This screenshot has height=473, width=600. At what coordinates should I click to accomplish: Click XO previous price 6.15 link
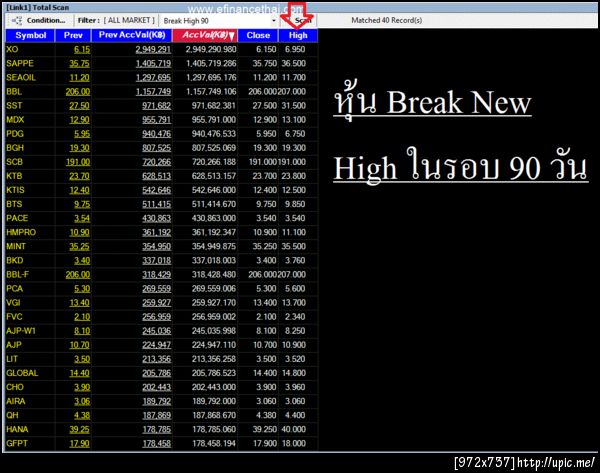(x=82, y=50)
